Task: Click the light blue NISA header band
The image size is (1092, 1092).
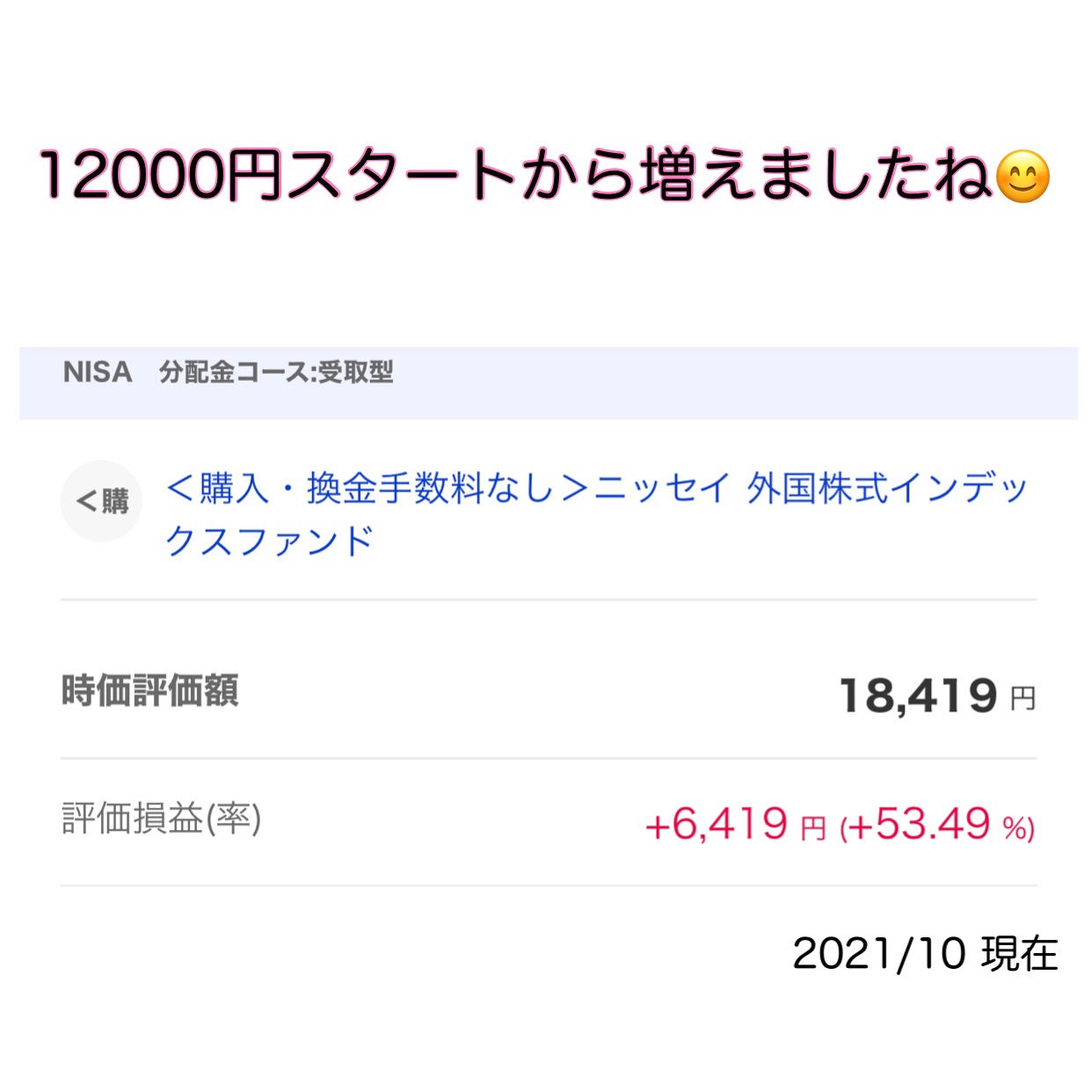Action: coord(549,382)
